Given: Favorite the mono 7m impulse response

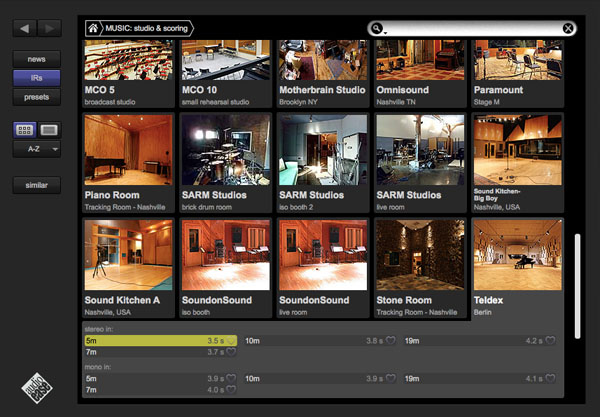Looking at the screenshot, I should [x=231, y=390].
